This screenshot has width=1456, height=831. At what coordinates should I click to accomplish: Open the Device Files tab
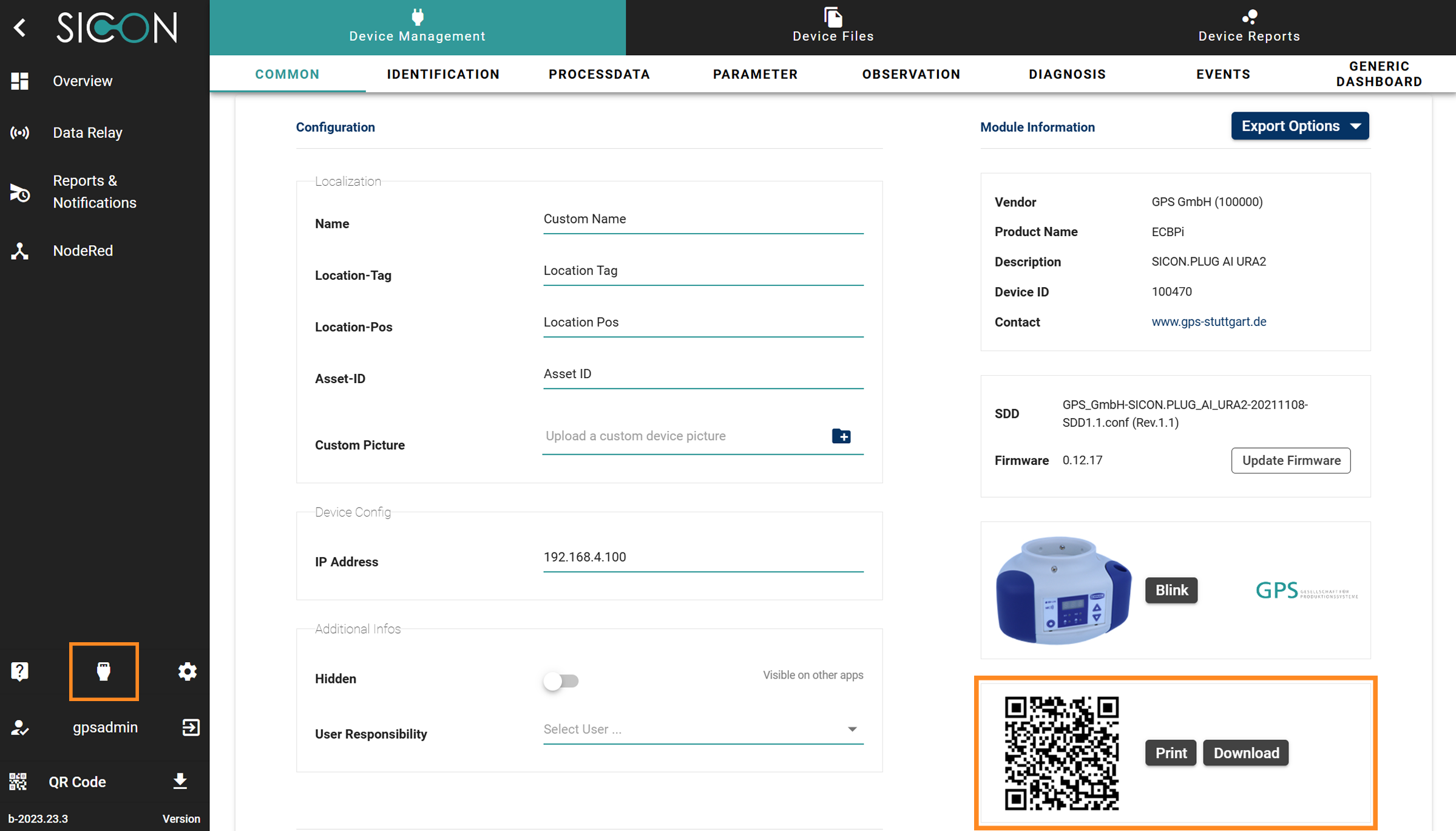[832, 27]
